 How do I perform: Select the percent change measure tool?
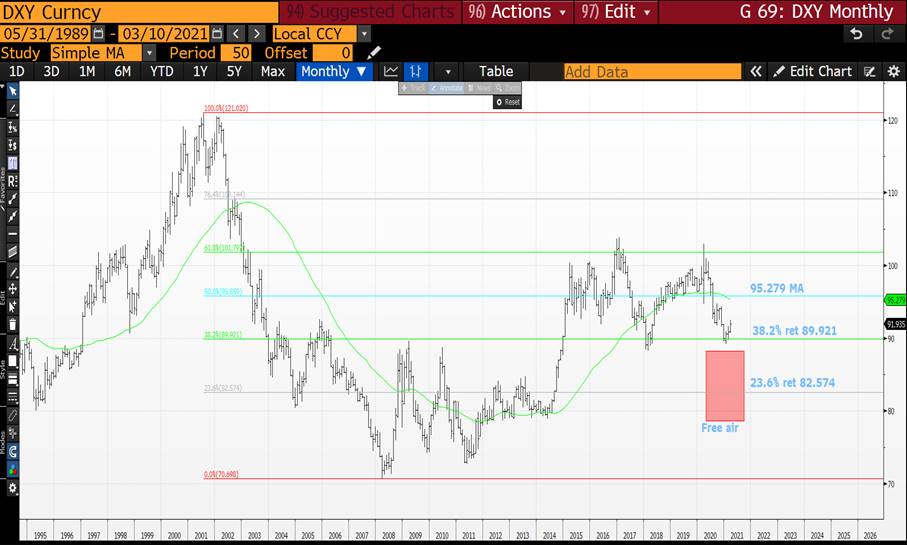tap(12, 127)
